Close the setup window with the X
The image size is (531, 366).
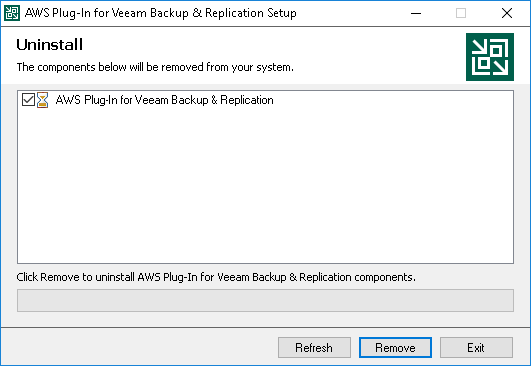507,13
